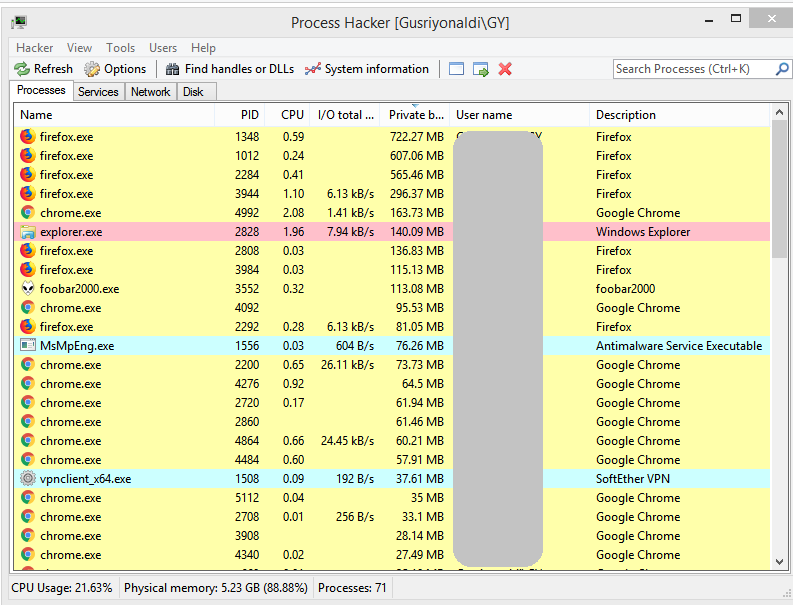Open Options gear icon
Viewport: 793px width, 605px height.
point(92,69)
